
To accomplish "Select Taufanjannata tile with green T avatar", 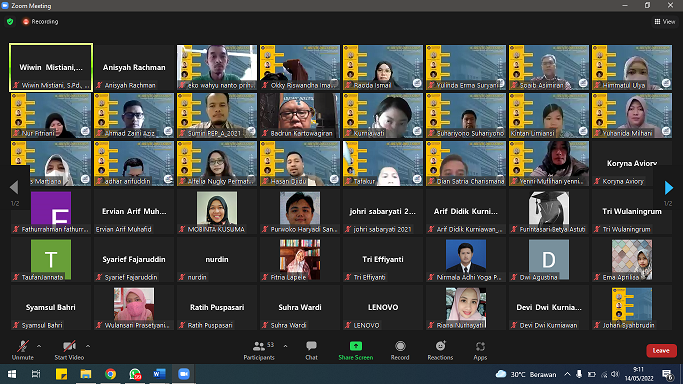I will [51, 259].
